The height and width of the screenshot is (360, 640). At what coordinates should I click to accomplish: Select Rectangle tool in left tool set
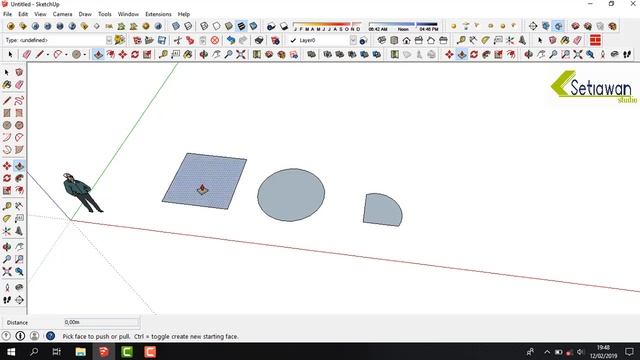tap(7, 113)
